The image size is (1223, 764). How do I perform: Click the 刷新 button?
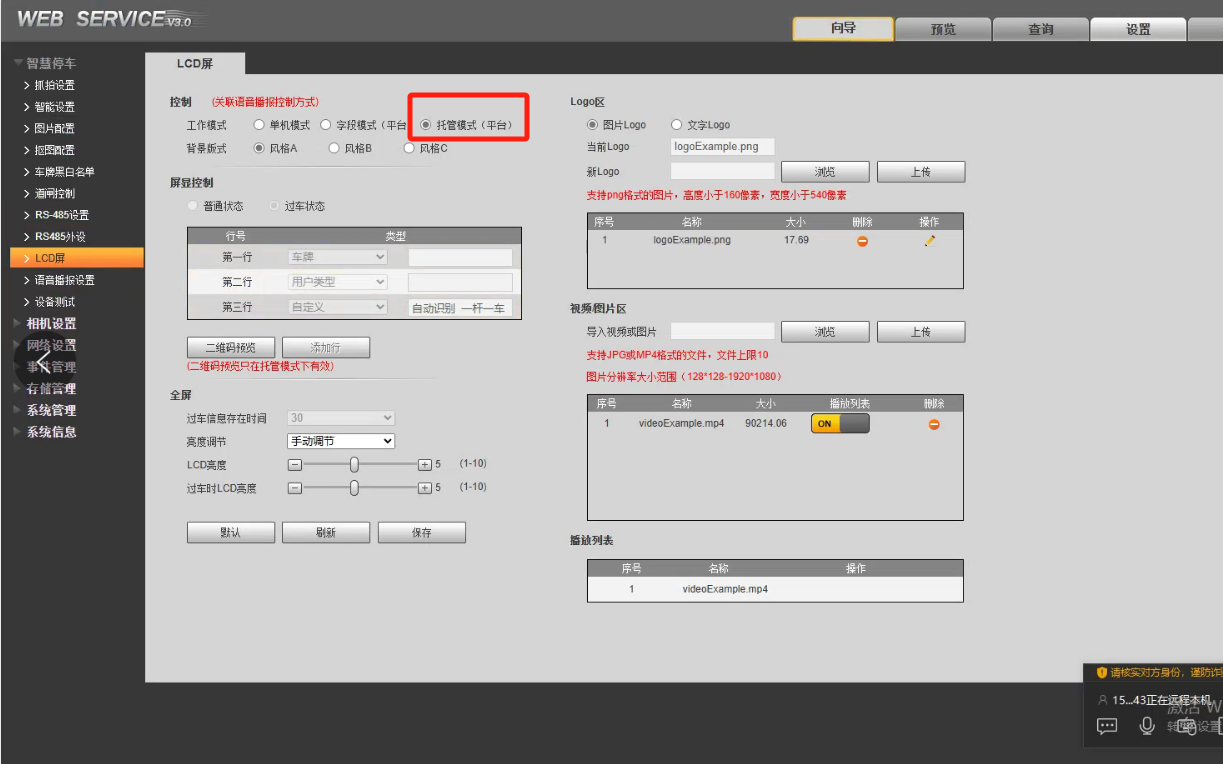326,532
